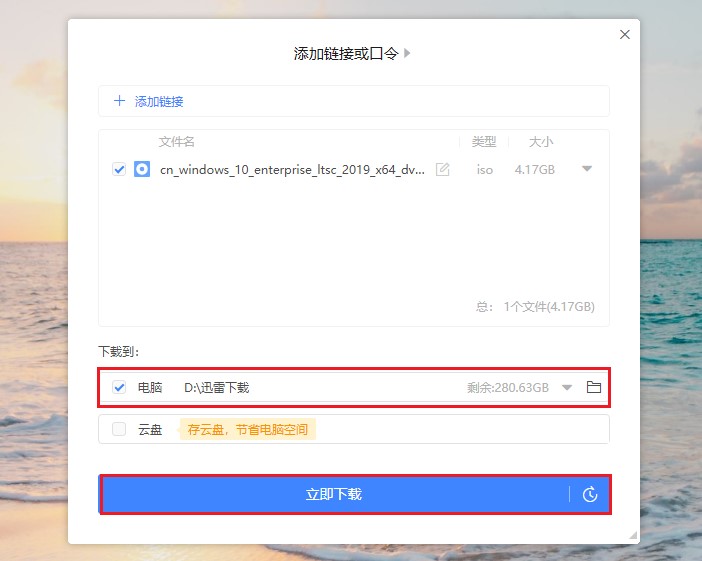Close the add link dialog

[625, 34]
